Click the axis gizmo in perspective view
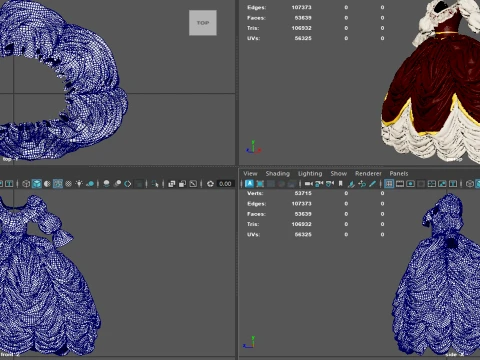 253,147
